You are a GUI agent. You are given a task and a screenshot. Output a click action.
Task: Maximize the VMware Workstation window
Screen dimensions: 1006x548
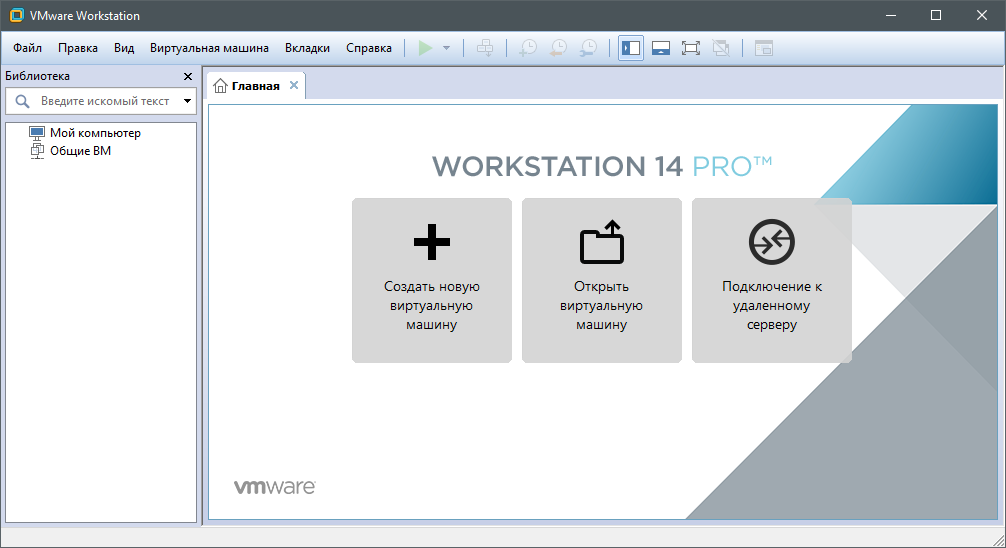[x=936, y=15]
